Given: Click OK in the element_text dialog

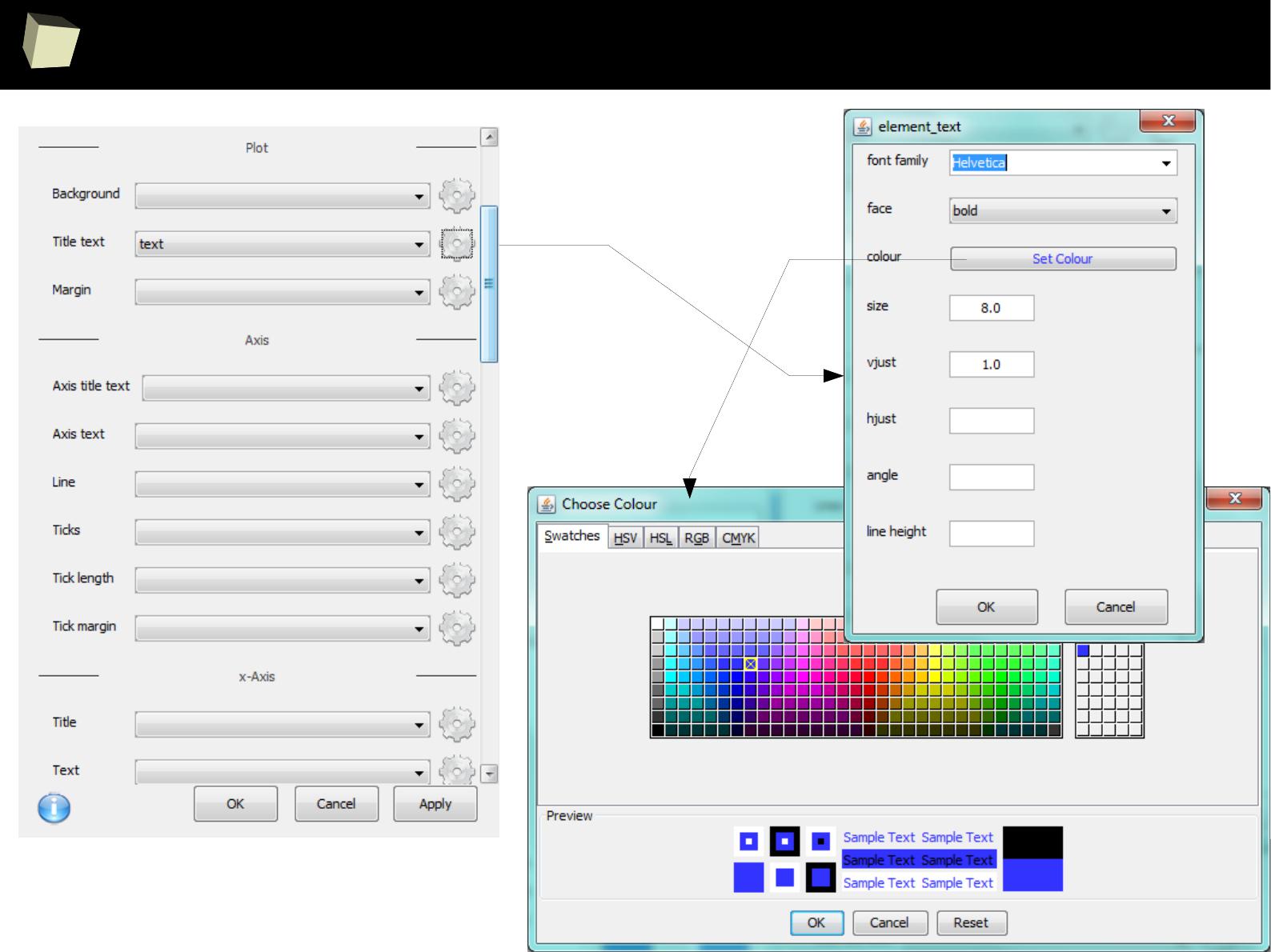Looking at the screenshot, I should [x=987, y=607].
